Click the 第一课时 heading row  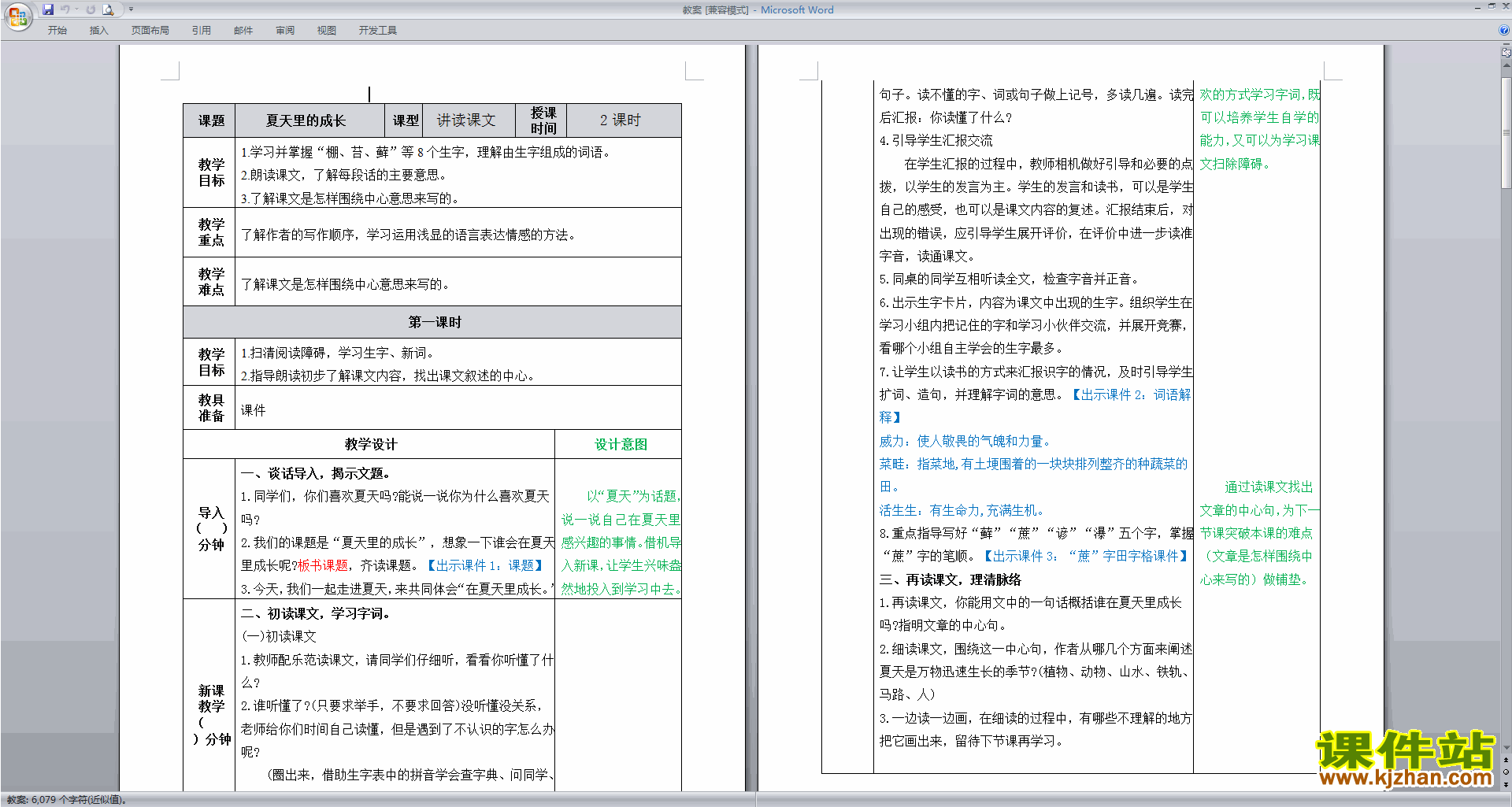click(x=432, y=322)
